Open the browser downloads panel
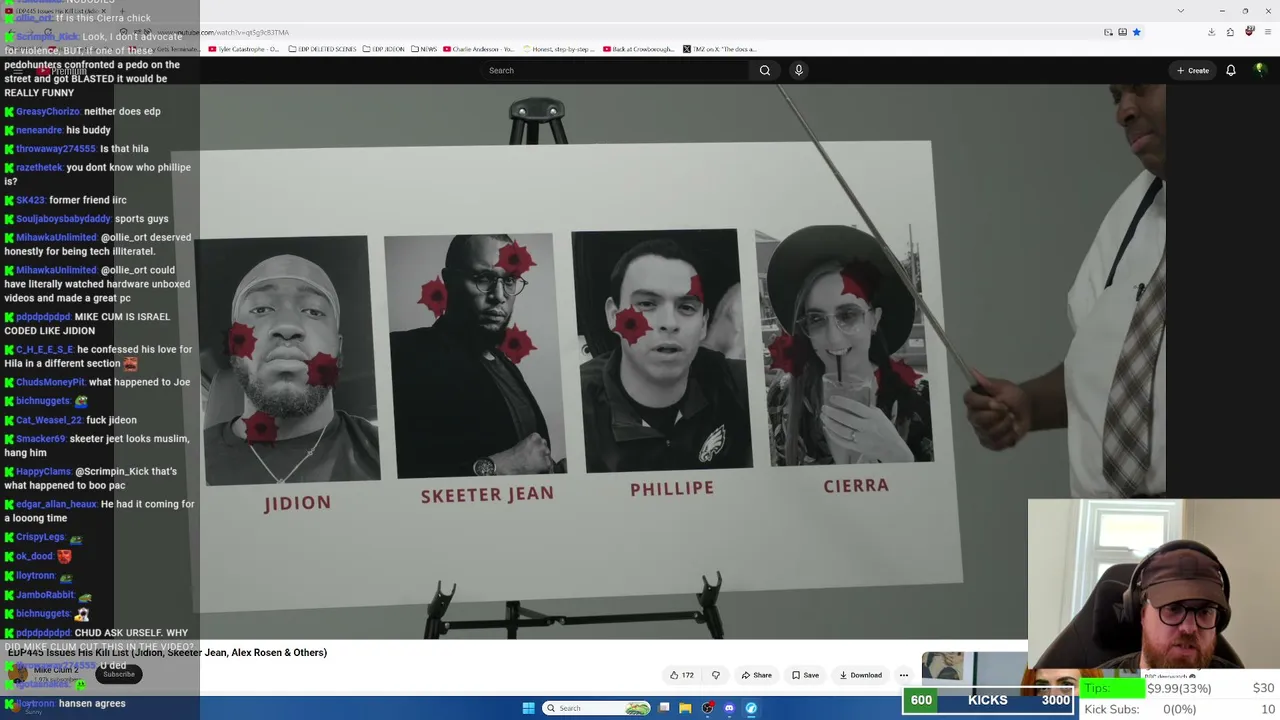The image size is (1280, 720). (1211, 32)
